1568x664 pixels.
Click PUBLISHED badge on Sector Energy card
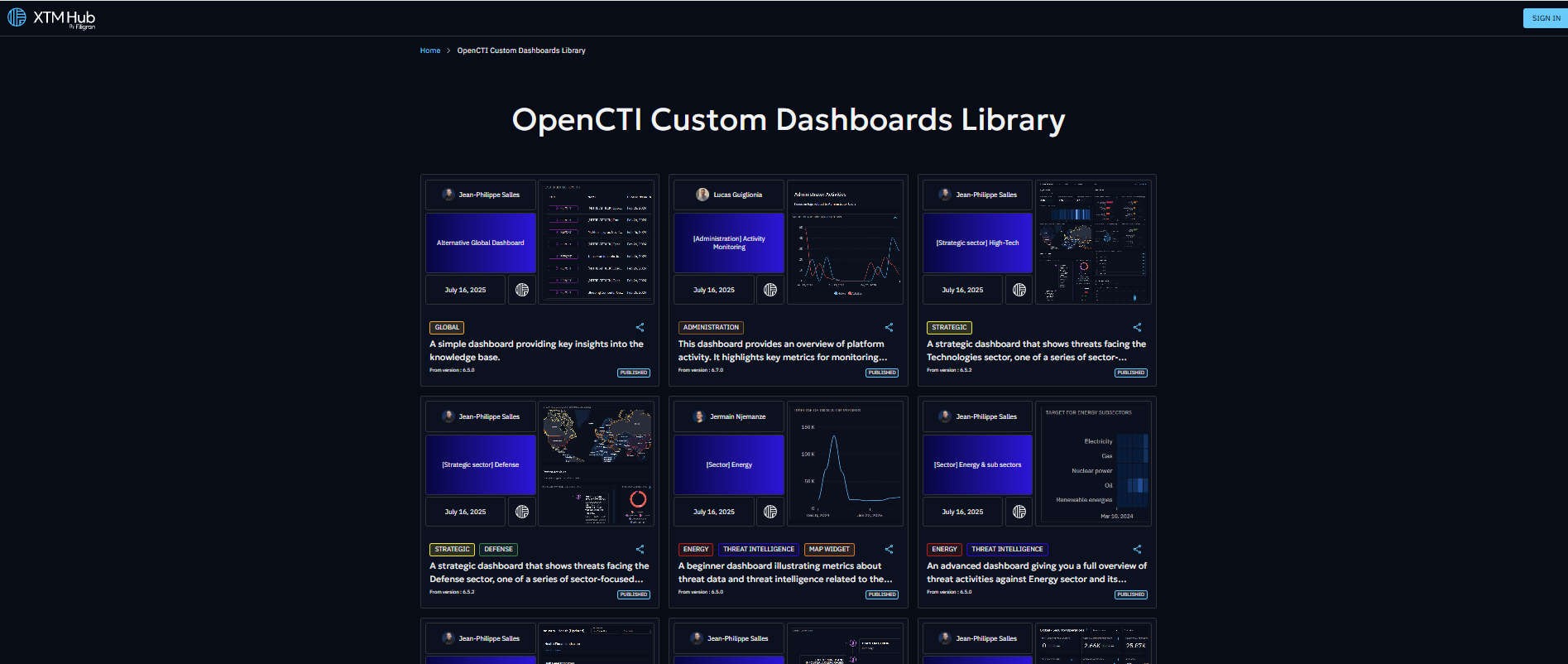(882, 594)
